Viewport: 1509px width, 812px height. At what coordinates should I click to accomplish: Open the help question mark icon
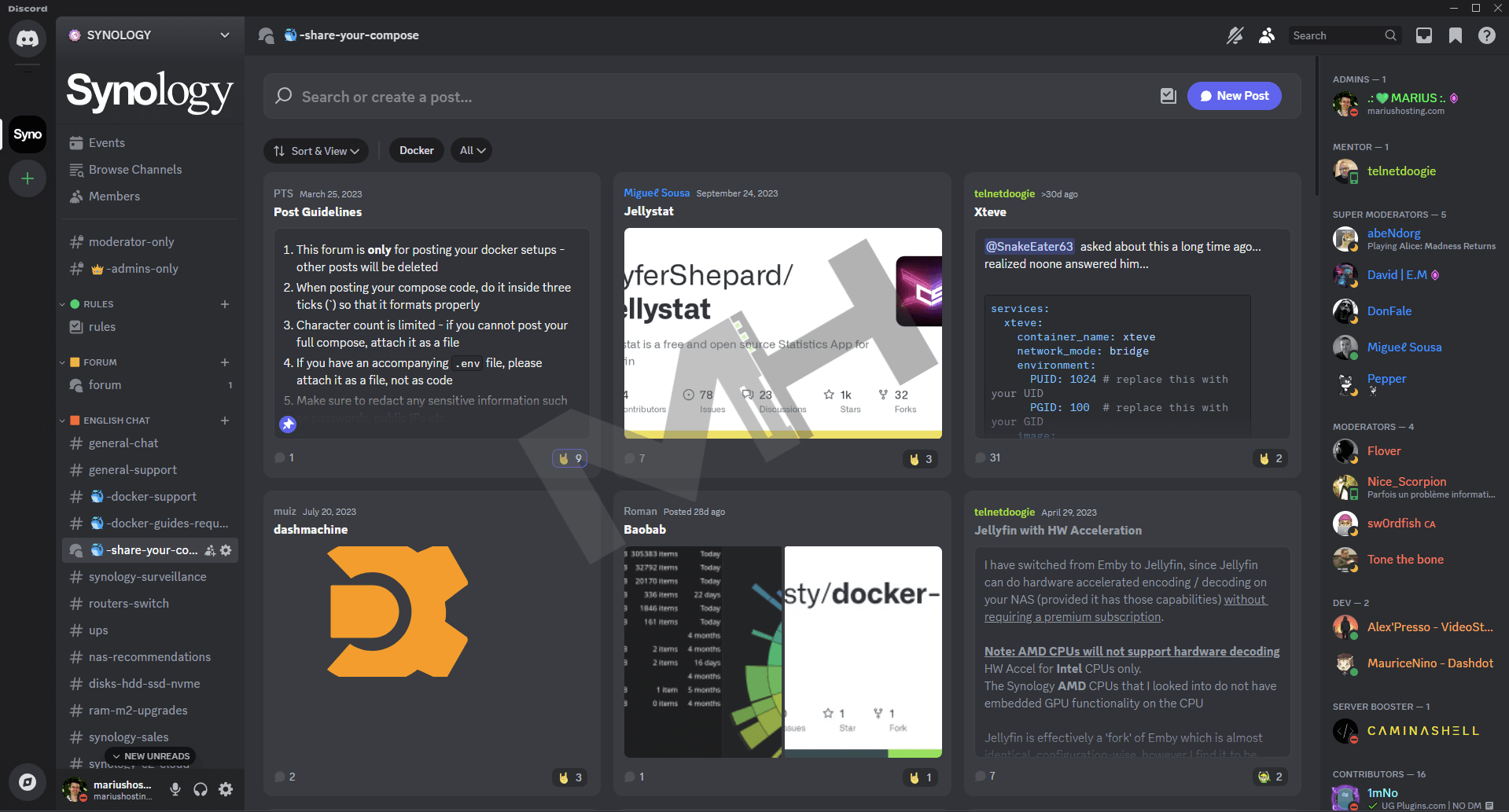coord(1487,35)
